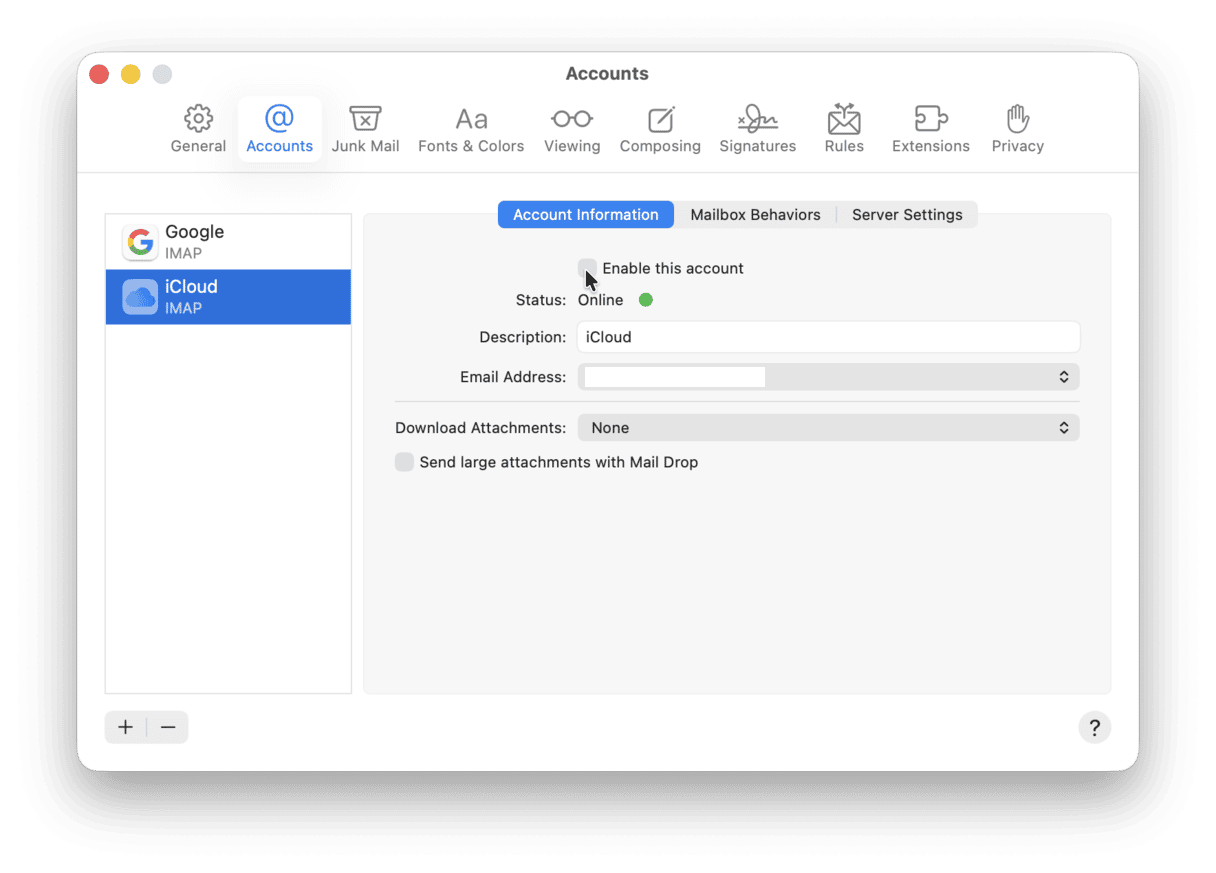Open General settings
Image resolution: width=1216 pixels, height=873 pixels.
click(x=197, y=128)
